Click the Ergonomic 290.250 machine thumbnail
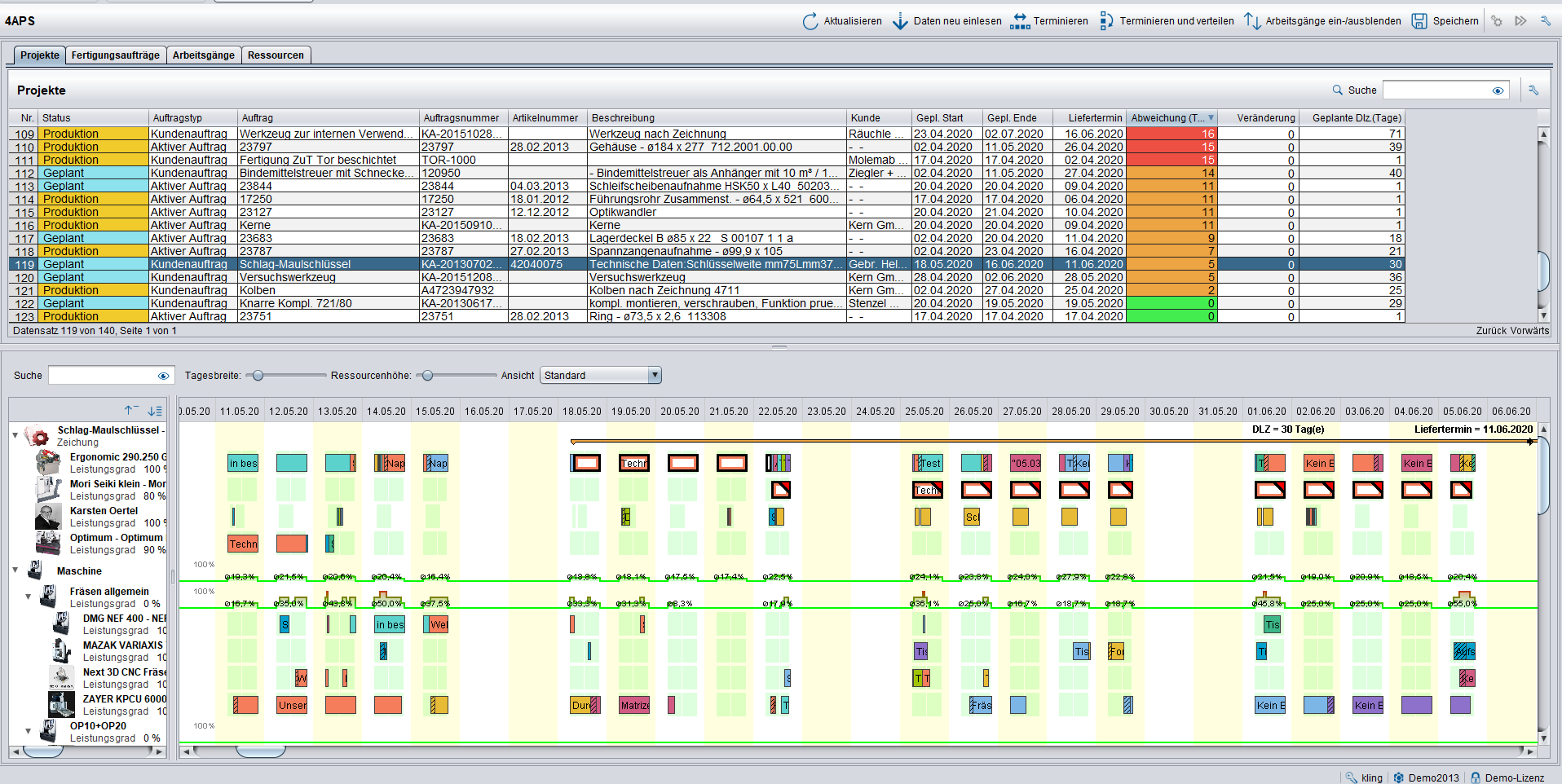Viewport: 1562px width, 784px height. tap(48, 462)
